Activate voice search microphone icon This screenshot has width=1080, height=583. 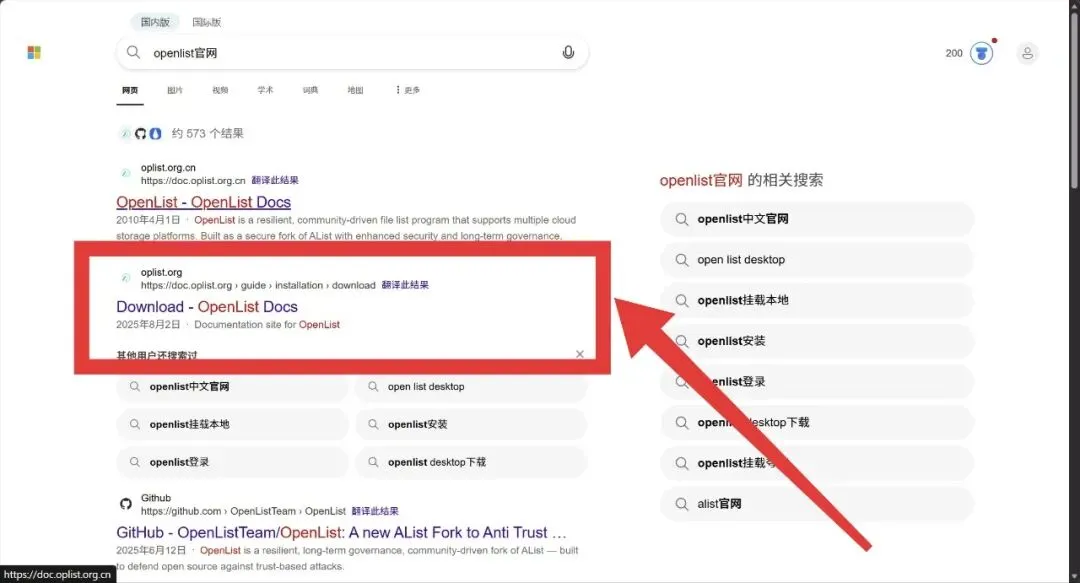point(568,52)
